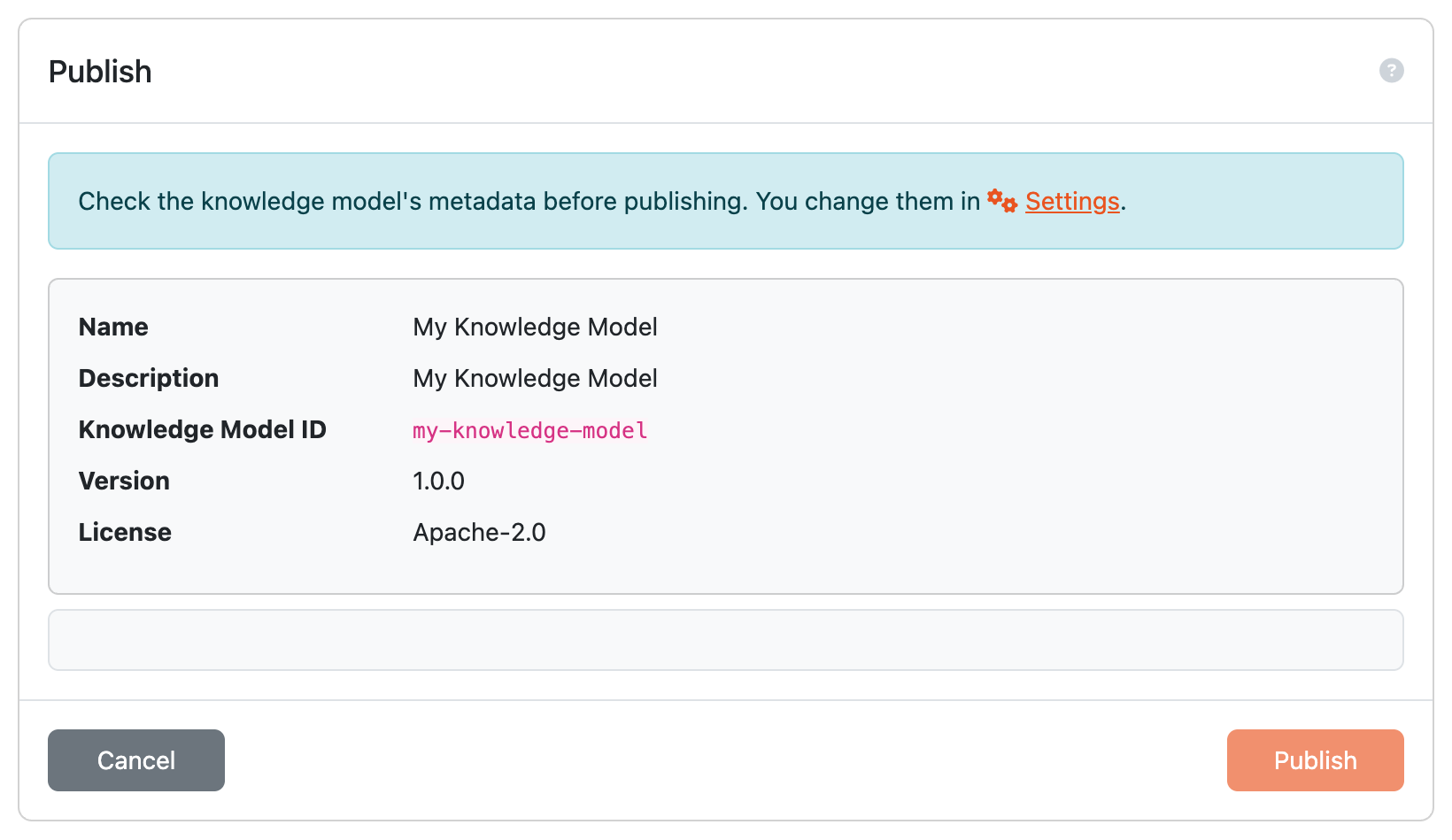Click the blue info banner message text
This screenshot has height=840, width=1452.
point(602,202)
